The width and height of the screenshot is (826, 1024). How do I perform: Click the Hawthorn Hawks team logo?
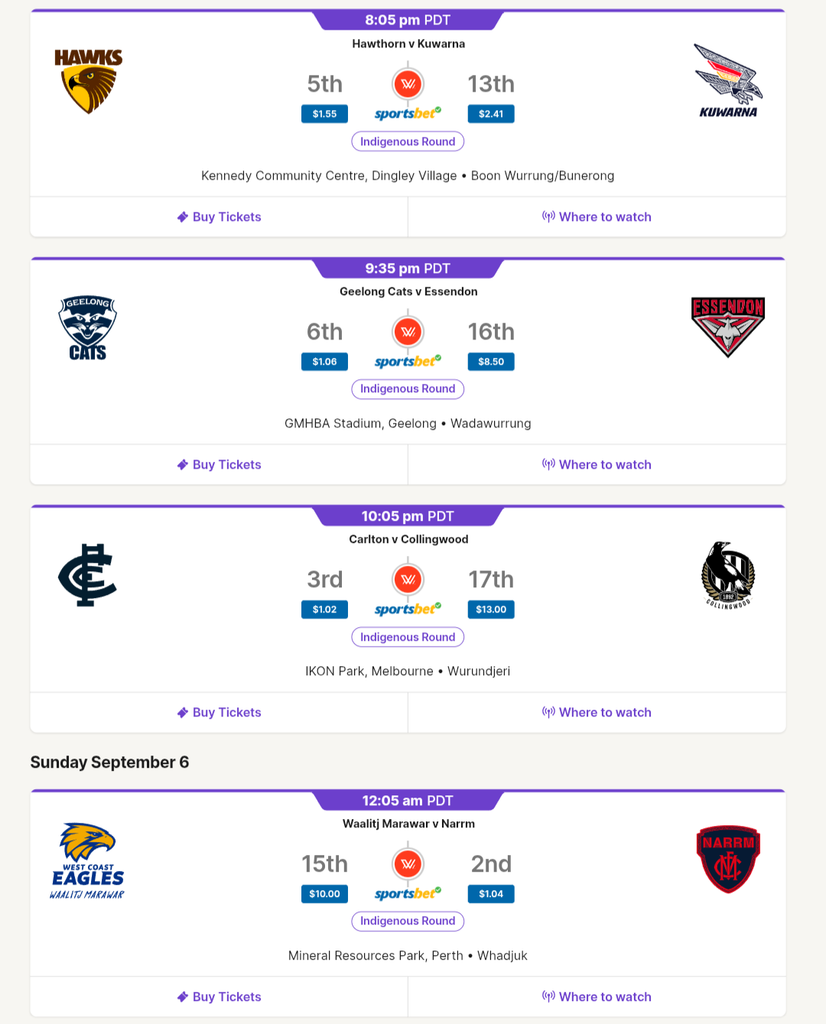(x=88, y=81)
